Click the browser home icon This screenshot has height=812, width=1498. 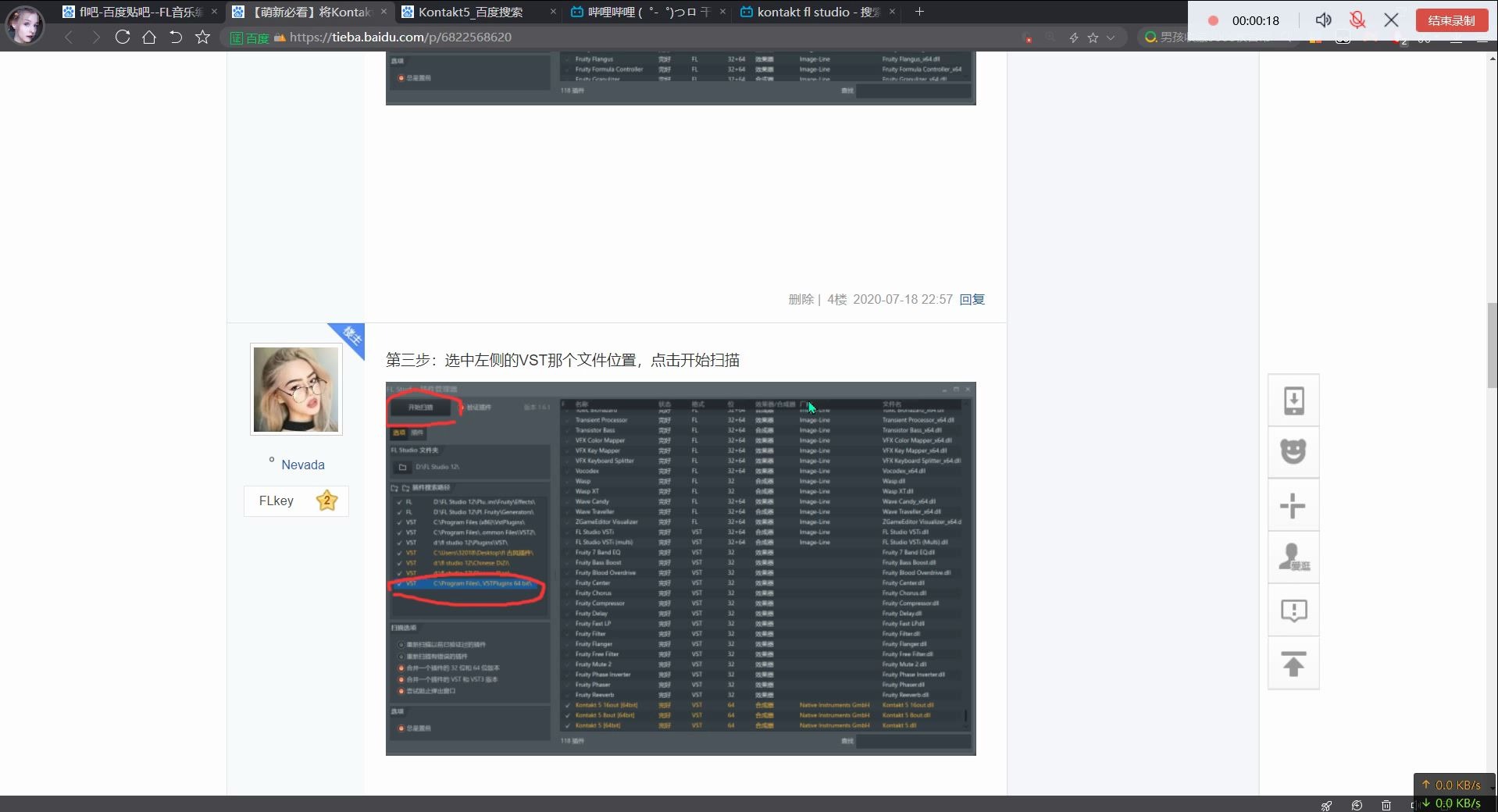pos(149,37)
